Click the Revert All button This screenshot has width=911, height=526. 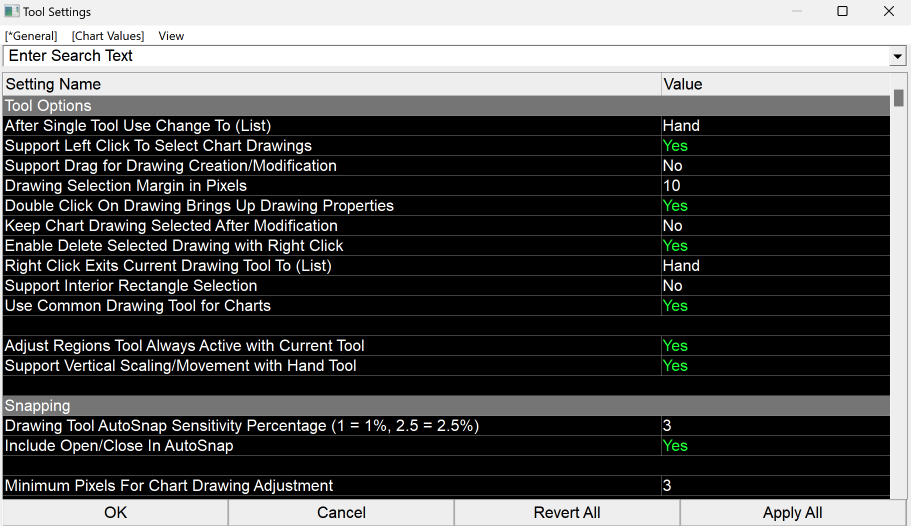pos(567,513)
